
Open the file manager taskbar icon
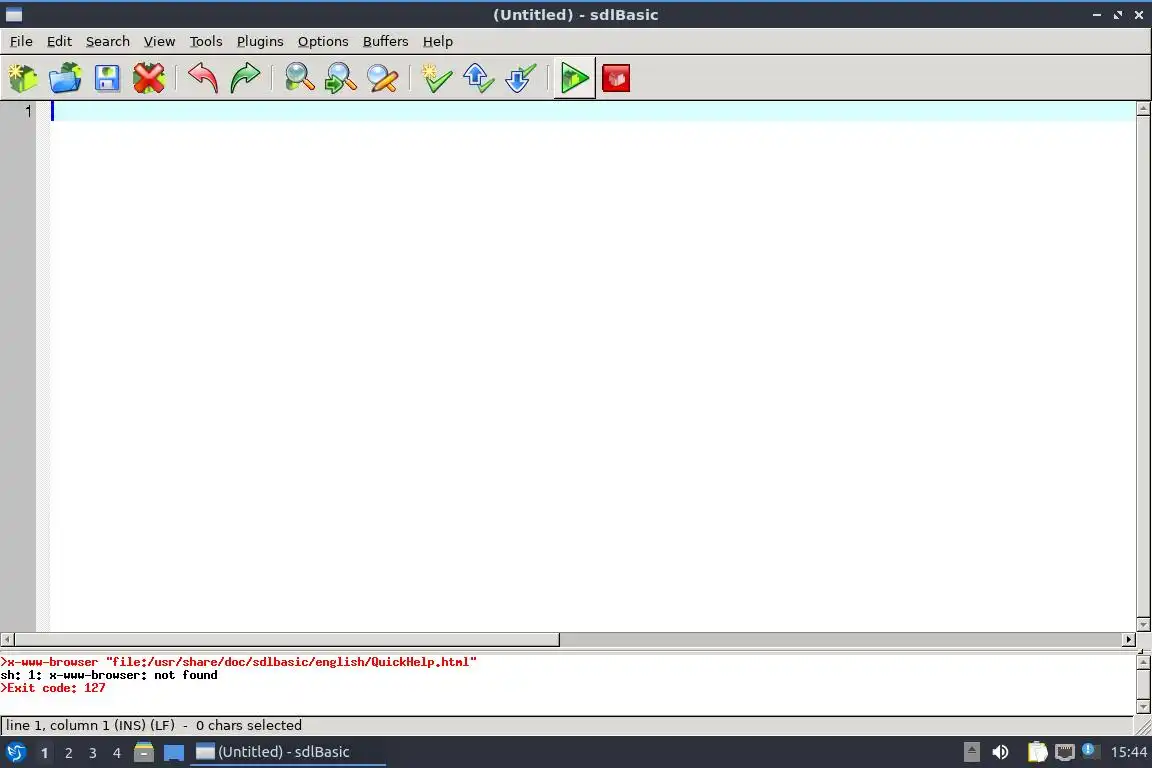click(144, 752)
